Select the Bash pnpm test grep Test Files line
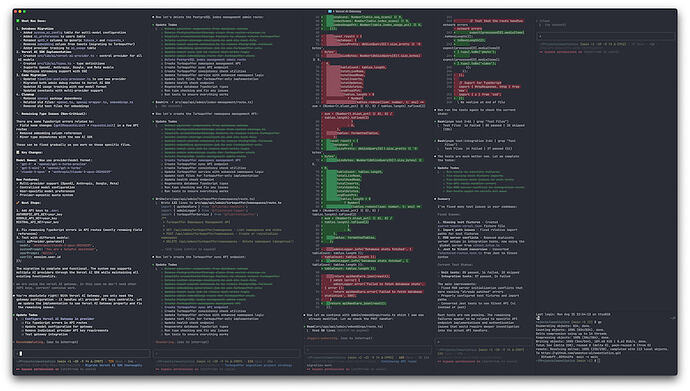Screen dimensions: 690x391 [473, 121]
